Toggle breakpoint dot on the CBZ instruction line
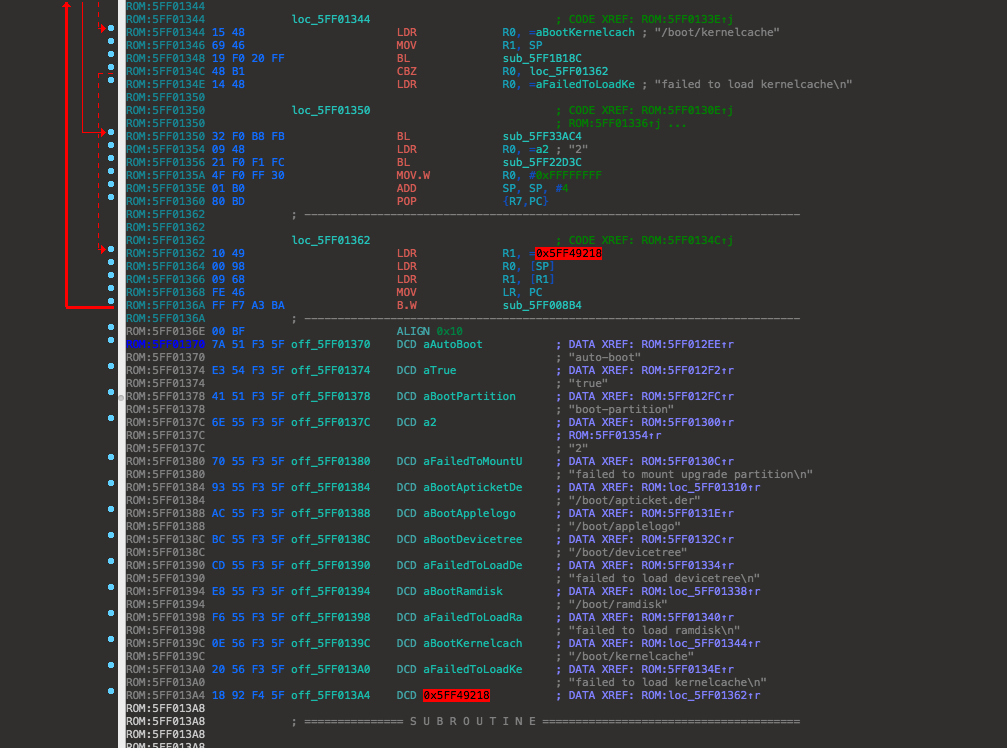The height and width of the screenshot is (748, 1007). 111,71
